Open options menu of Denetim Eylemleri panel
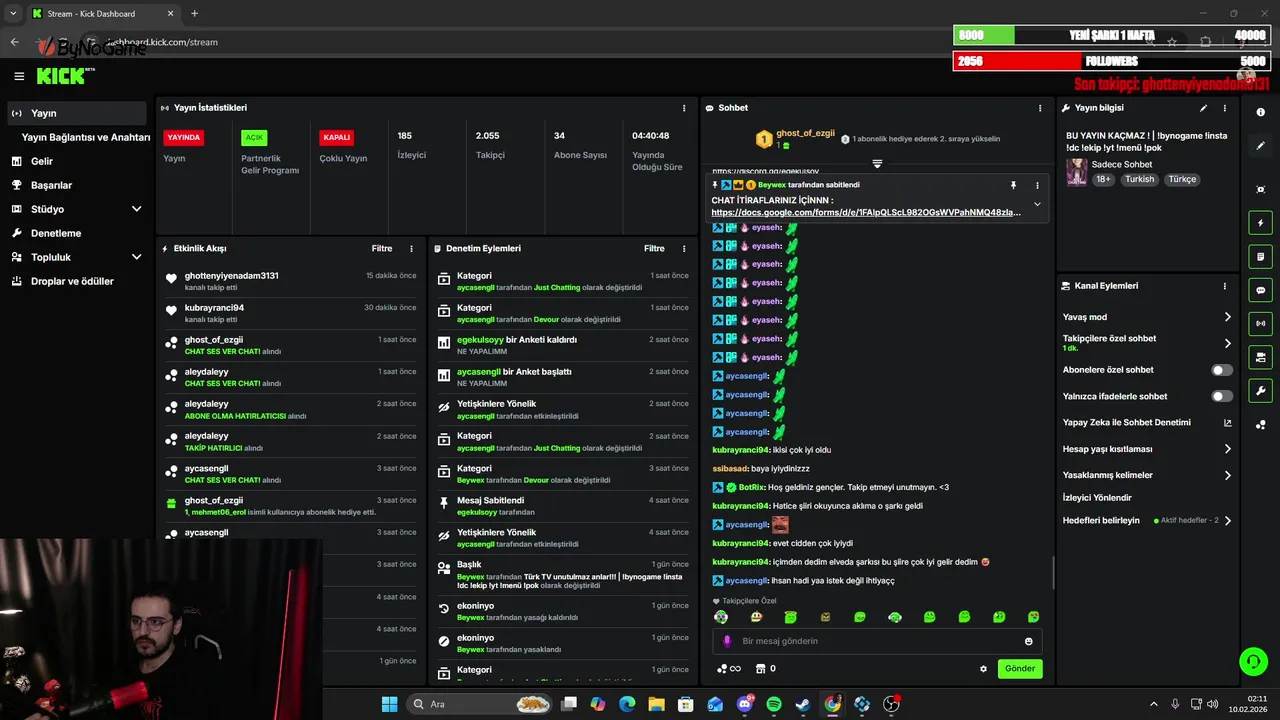Viewport: 1280px width, 720px height. click(x=684, y=249)
